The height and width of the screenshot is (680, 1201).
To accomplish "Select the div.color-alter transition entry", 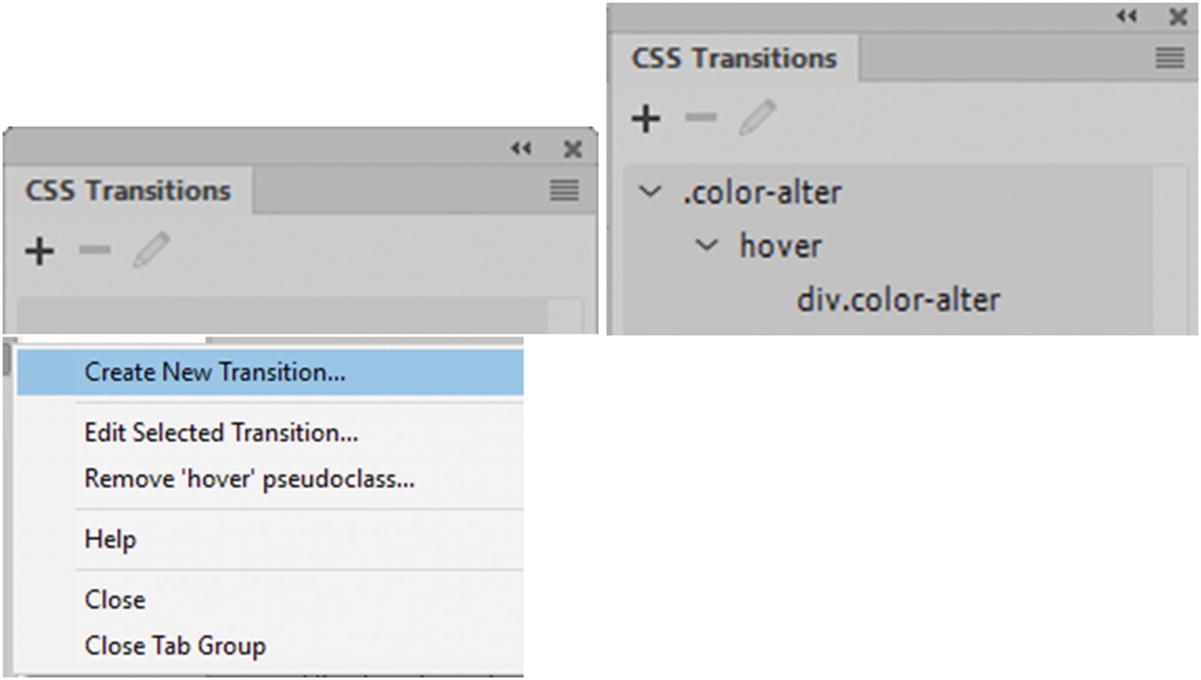I will click(x=898, y=299).
